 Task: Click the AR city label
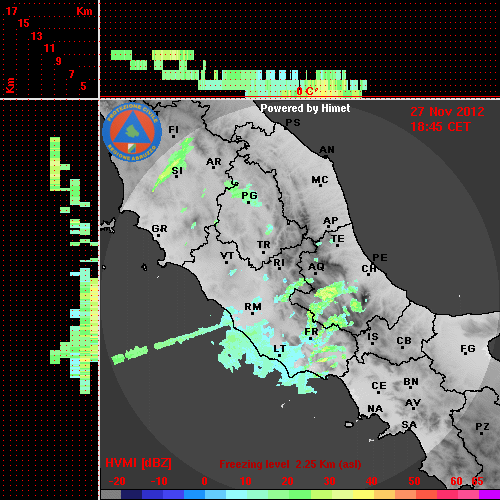pyautogui.click(x=214, y=162)
